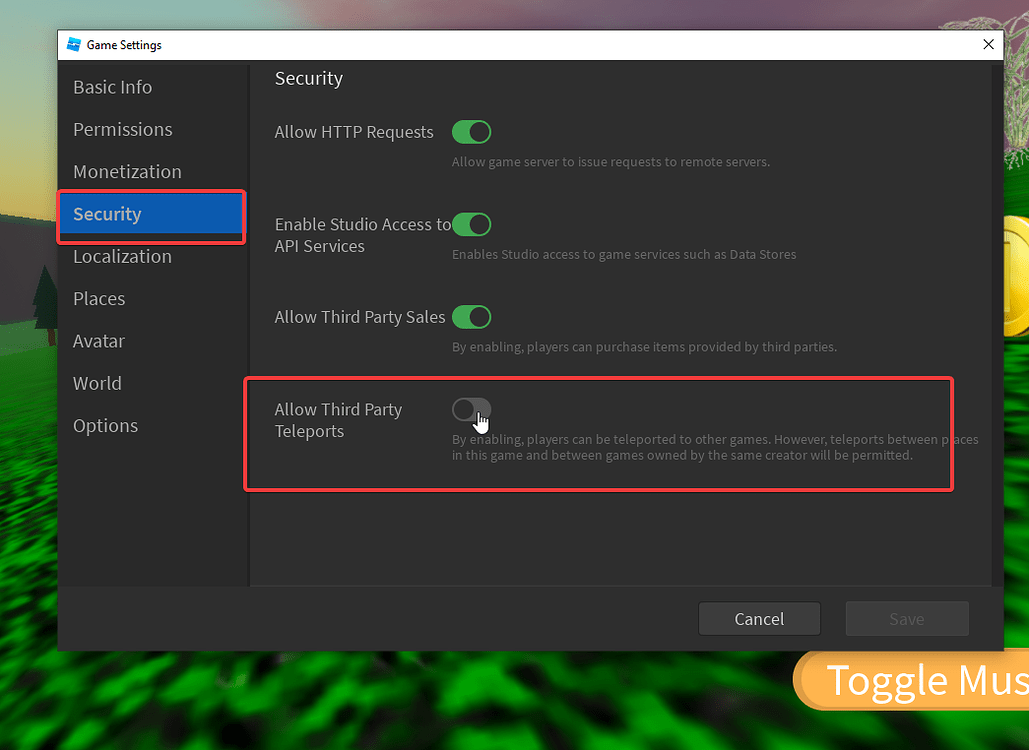Image resolution: width=1029 pixels, height=750 pixels.
Task: Open the Basic Info settings page
Action: point(112,87)
